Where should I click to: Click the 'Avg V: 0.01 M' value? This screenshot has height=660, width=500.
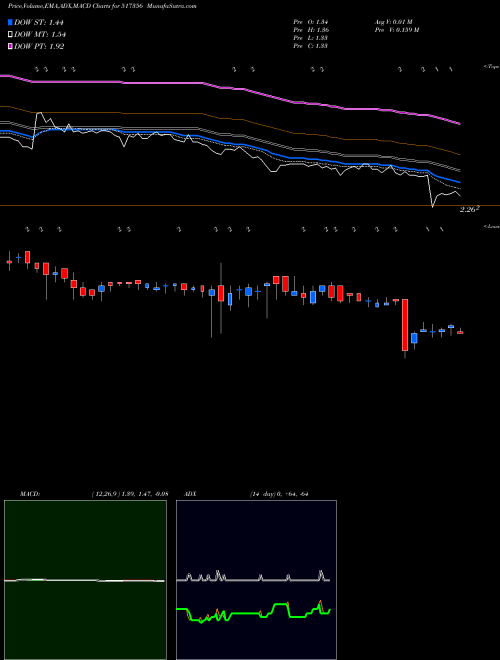click(394, 22)
